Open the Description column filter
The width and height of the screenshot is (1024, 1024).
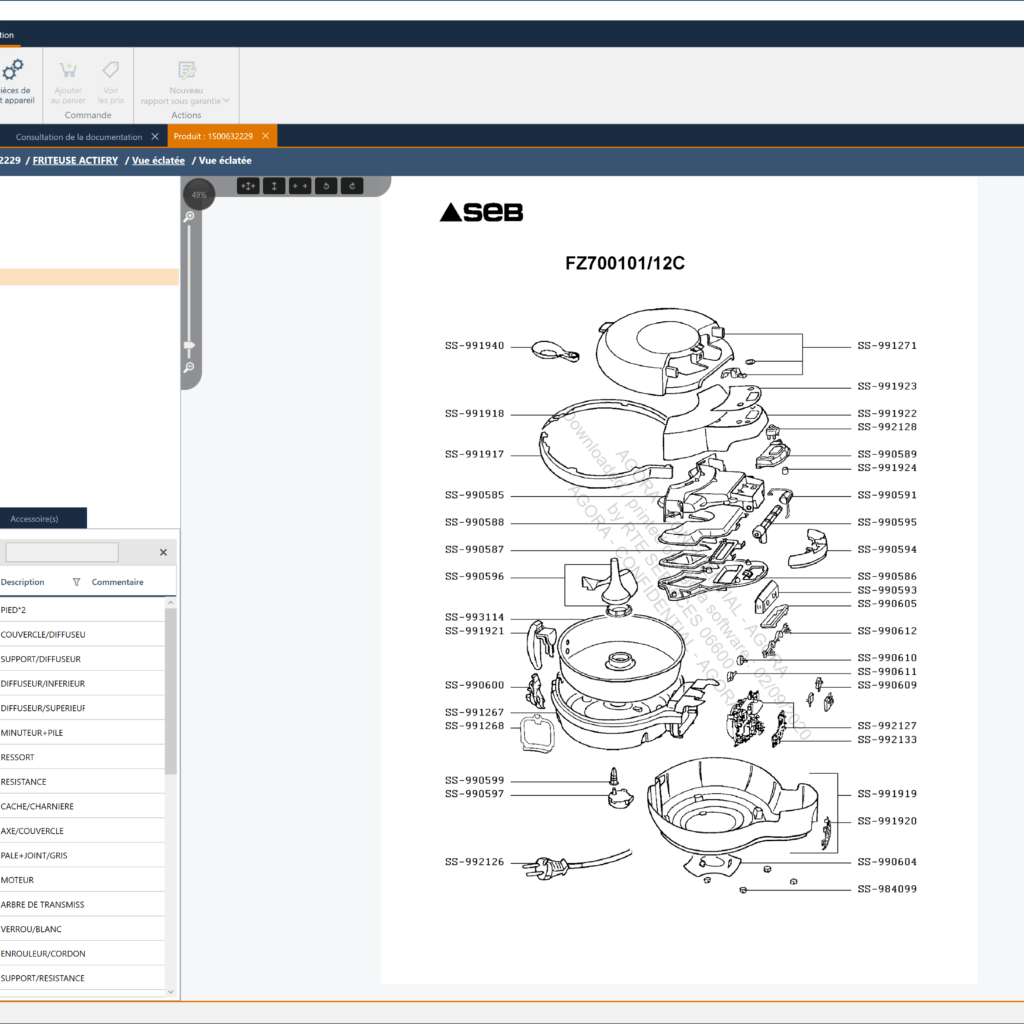(x=77, y=582)
